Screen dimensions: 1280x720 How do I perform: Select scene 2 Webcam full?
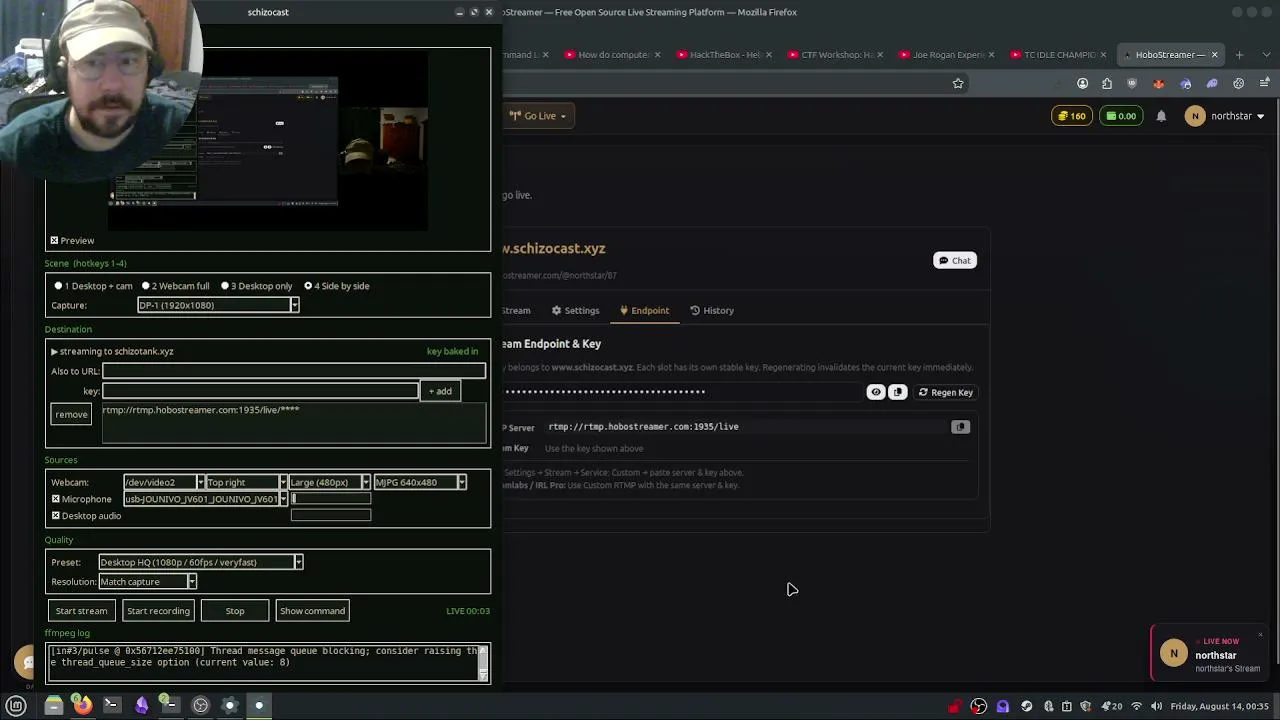pos(146,286)
